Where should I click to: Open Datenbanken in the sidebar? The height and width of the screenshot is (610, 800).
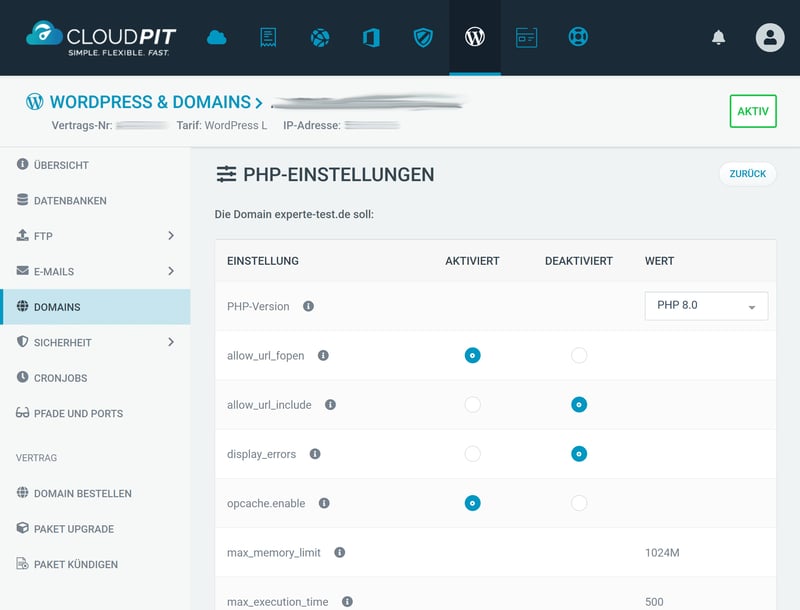tap(69, 201)
